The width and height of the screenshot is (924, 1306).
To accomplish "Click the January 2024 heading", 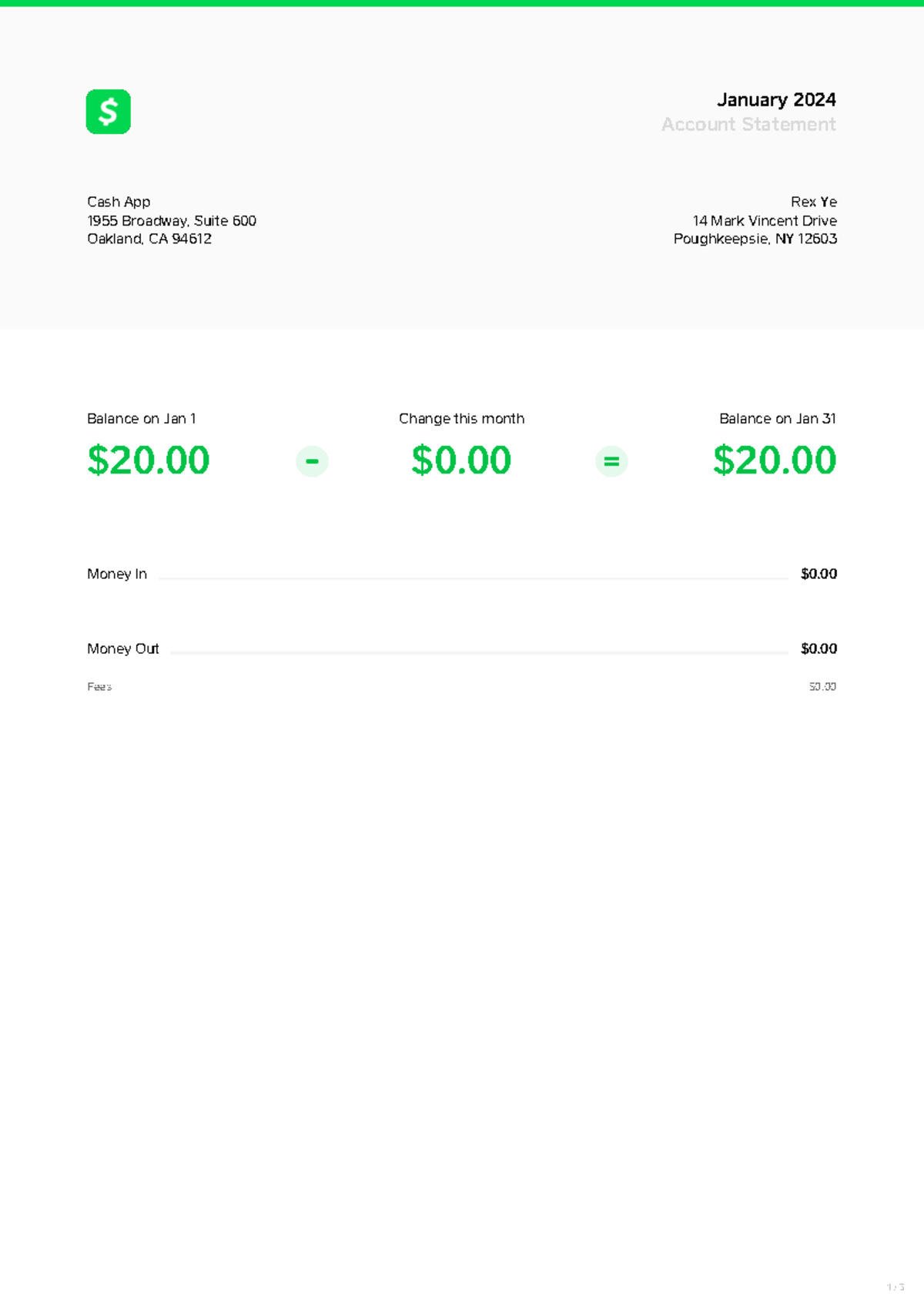I will (x=776, y=100).
